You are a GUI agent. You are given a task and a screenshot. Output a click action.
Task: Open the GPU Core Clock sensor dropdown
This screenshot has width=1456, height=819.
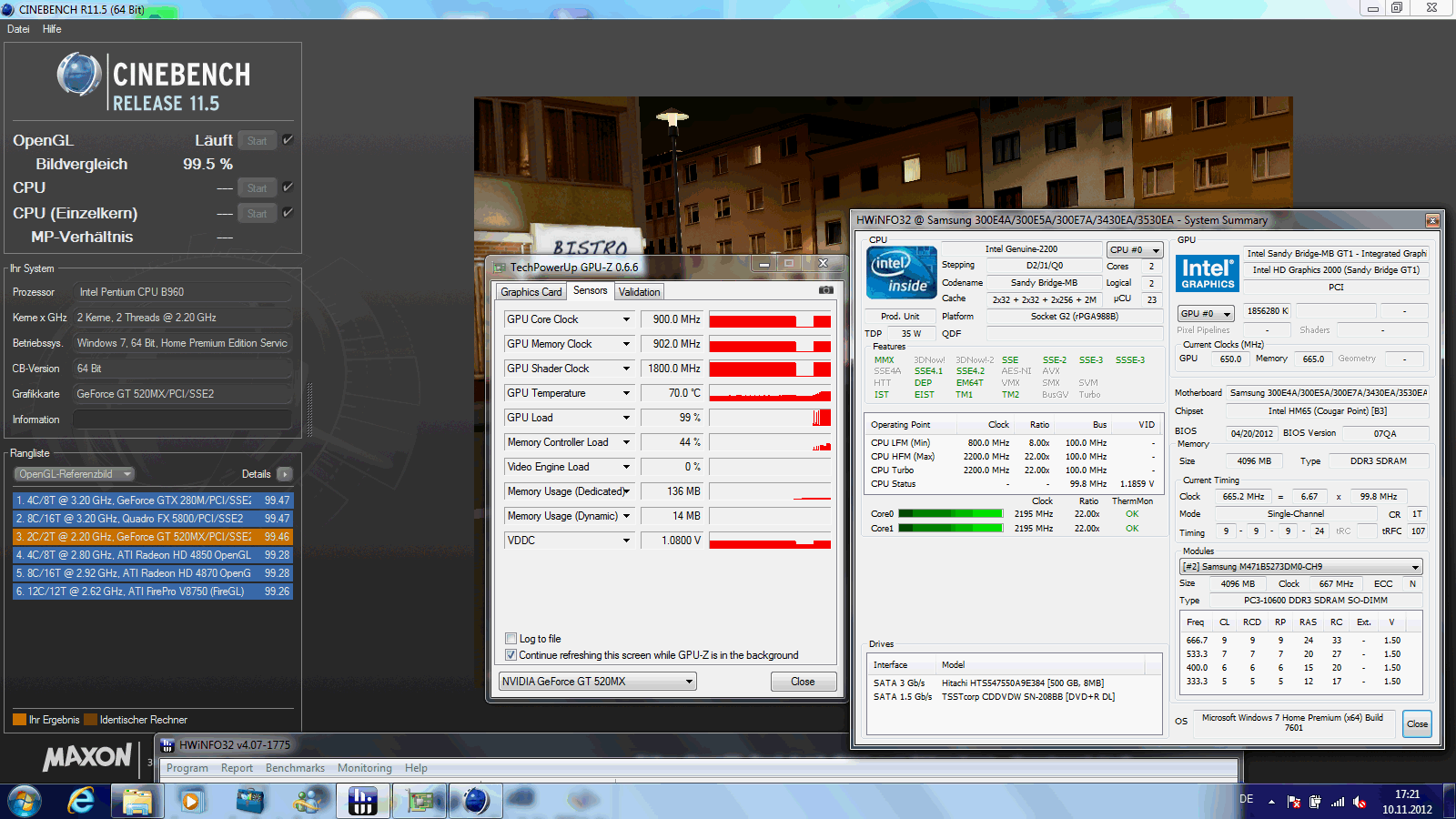[626, 319]
